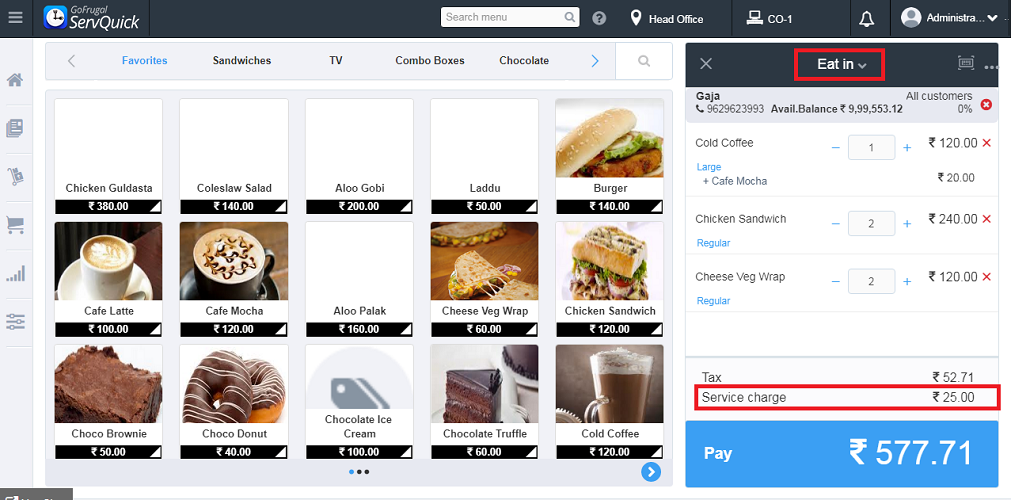Viewport: 1011px width, 500px height.
Task: Show next categories with right chevron
Action: coord(594,61)
